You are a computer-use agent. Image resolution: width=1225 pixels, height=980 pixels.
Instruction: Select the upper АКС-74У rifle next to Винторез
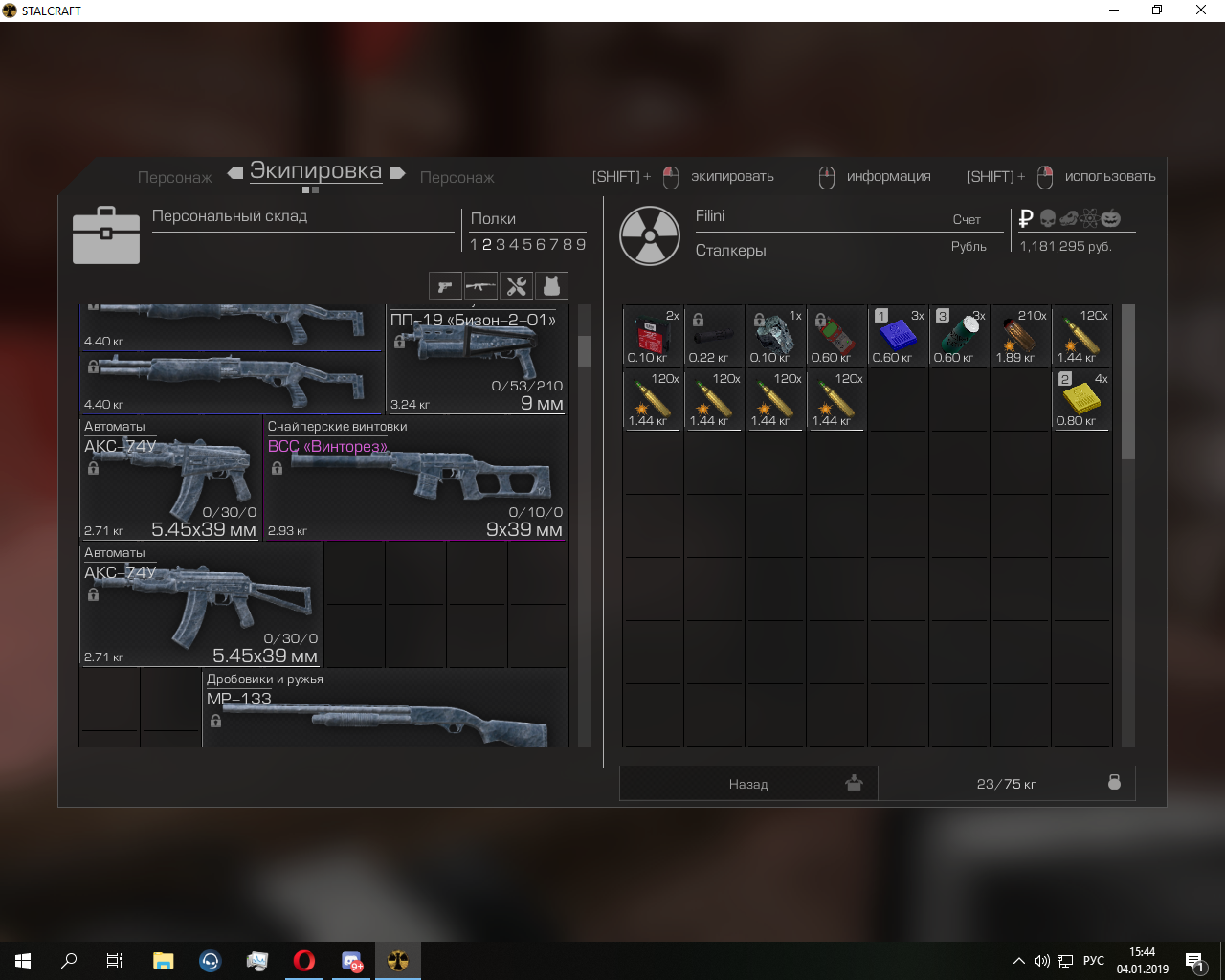170,478
